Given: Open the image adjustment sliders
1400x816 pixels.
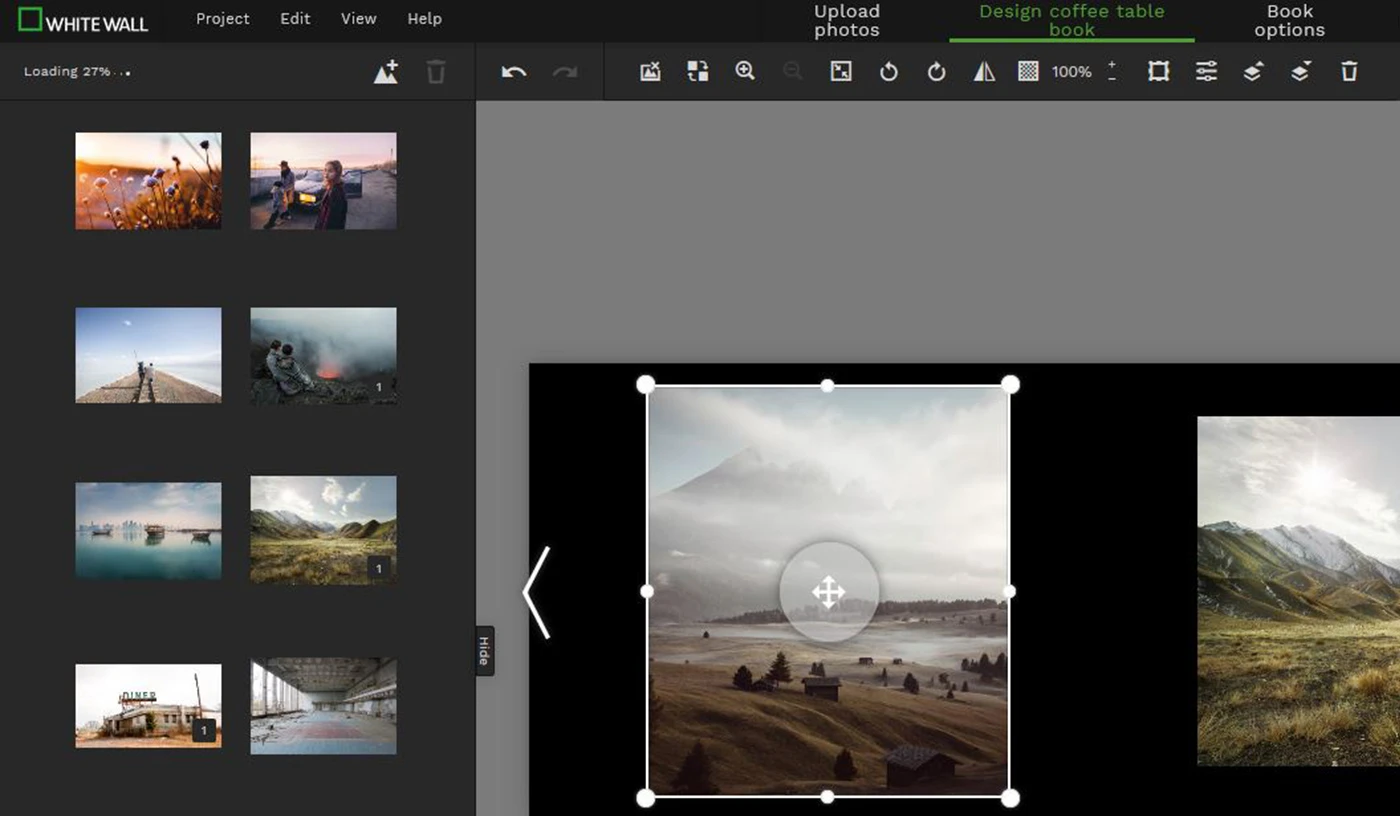Looking at the screenshot, I should (x=1206, y=71).
